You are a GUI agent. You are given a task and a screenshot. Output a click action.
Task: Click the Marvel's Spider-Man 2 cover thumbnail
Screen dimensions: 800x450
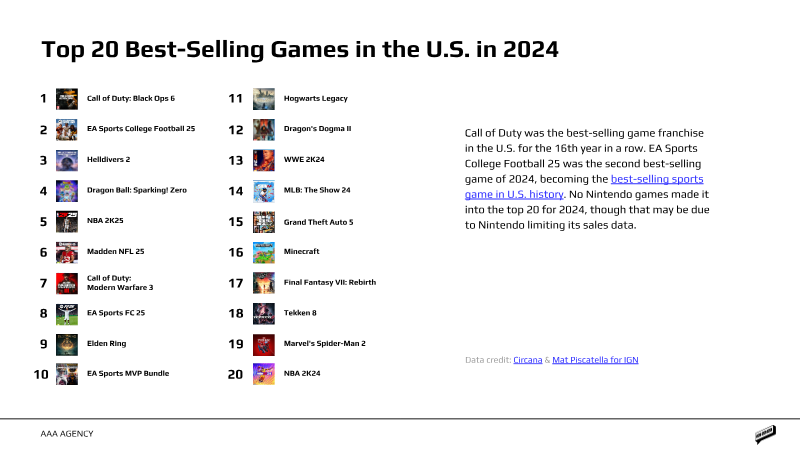pyautogui.click(x=264, y=344)
